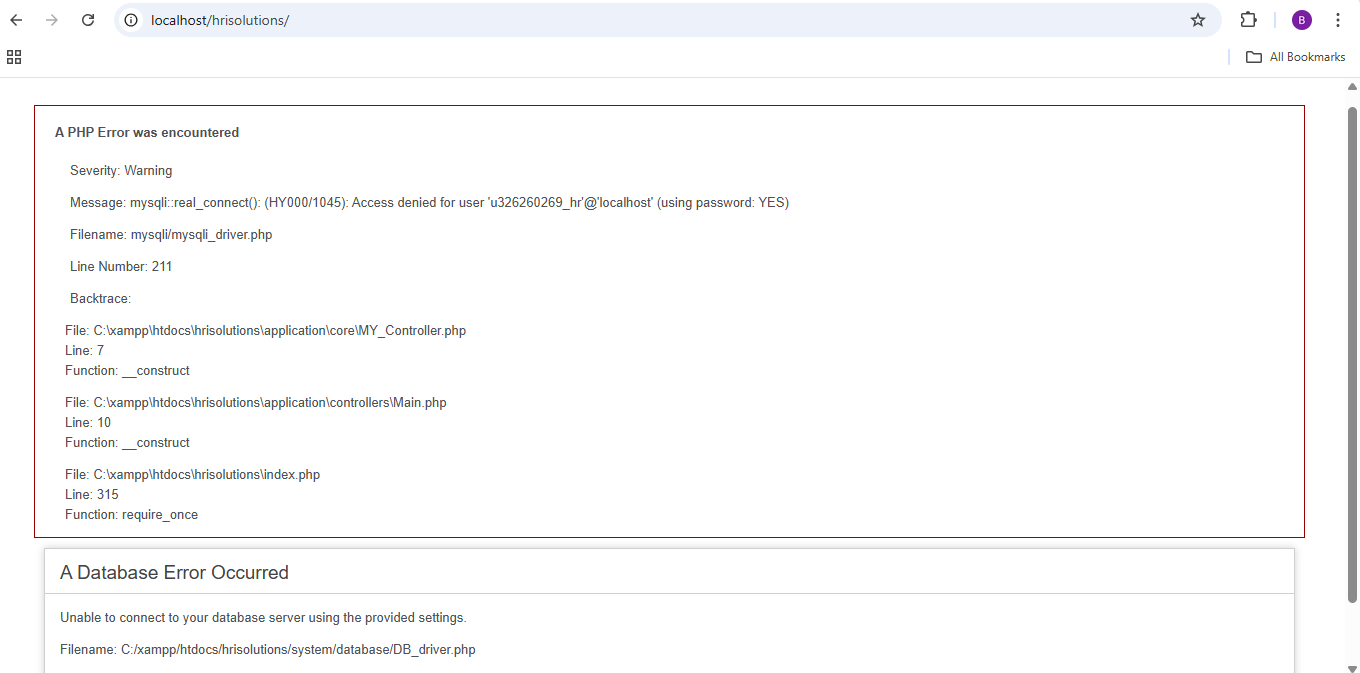Click the 'Severity: Warning' line
Screen dimensions: 1360x673
pos(121,171)
